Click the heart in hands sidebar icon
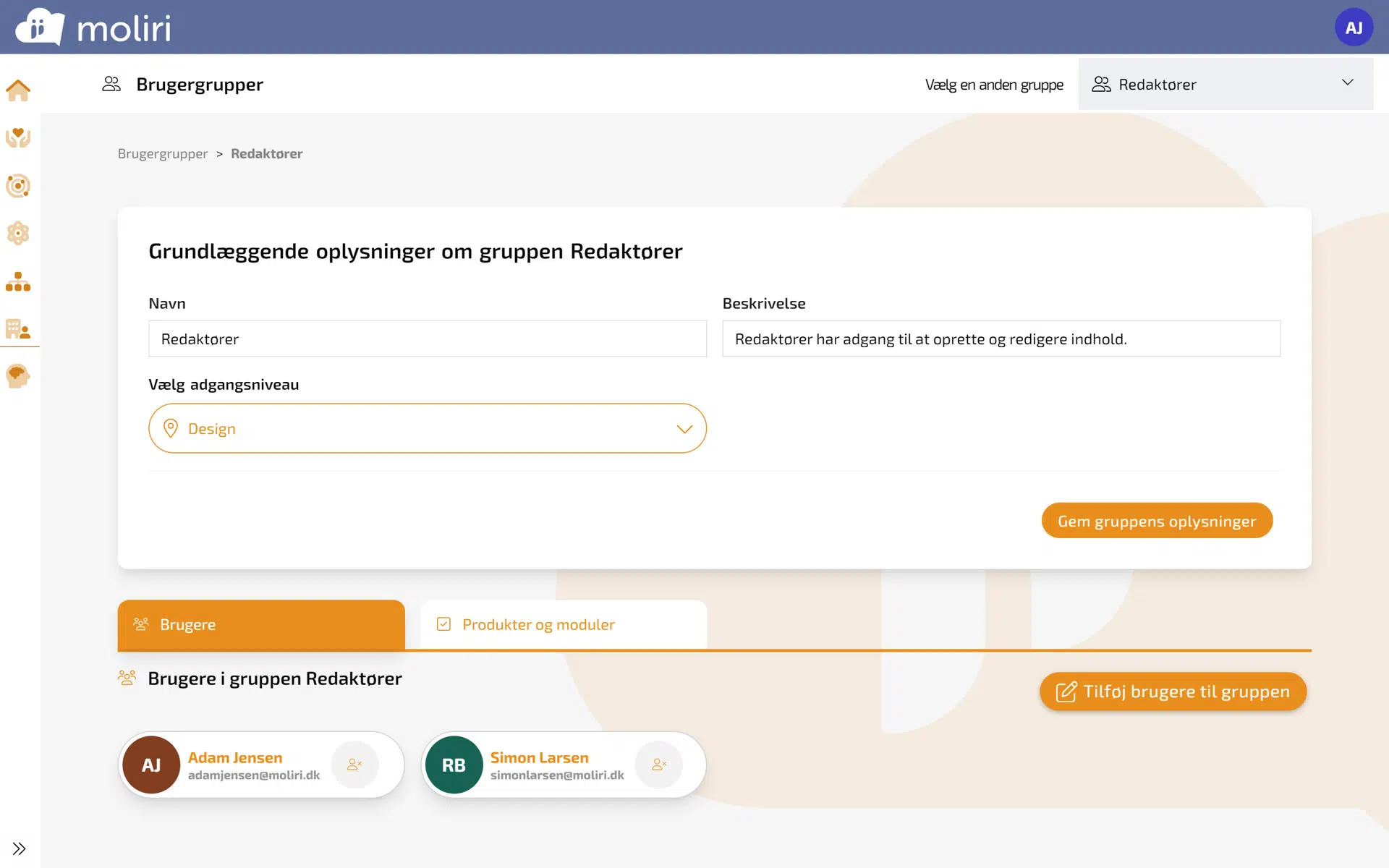This screenshot has width=1389, height=868. (x=18, y=137)
